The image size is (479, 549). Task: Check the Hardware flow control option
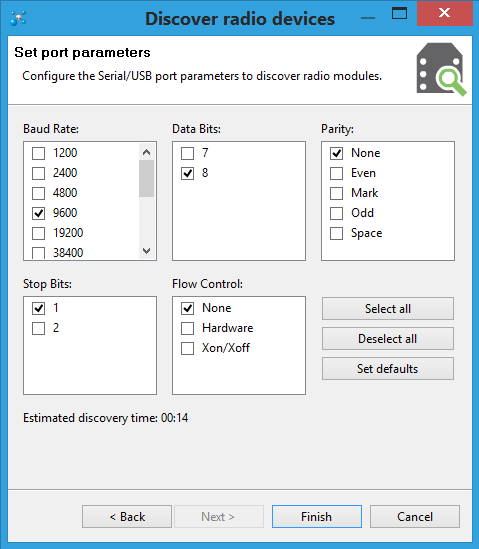coord(187,328)
